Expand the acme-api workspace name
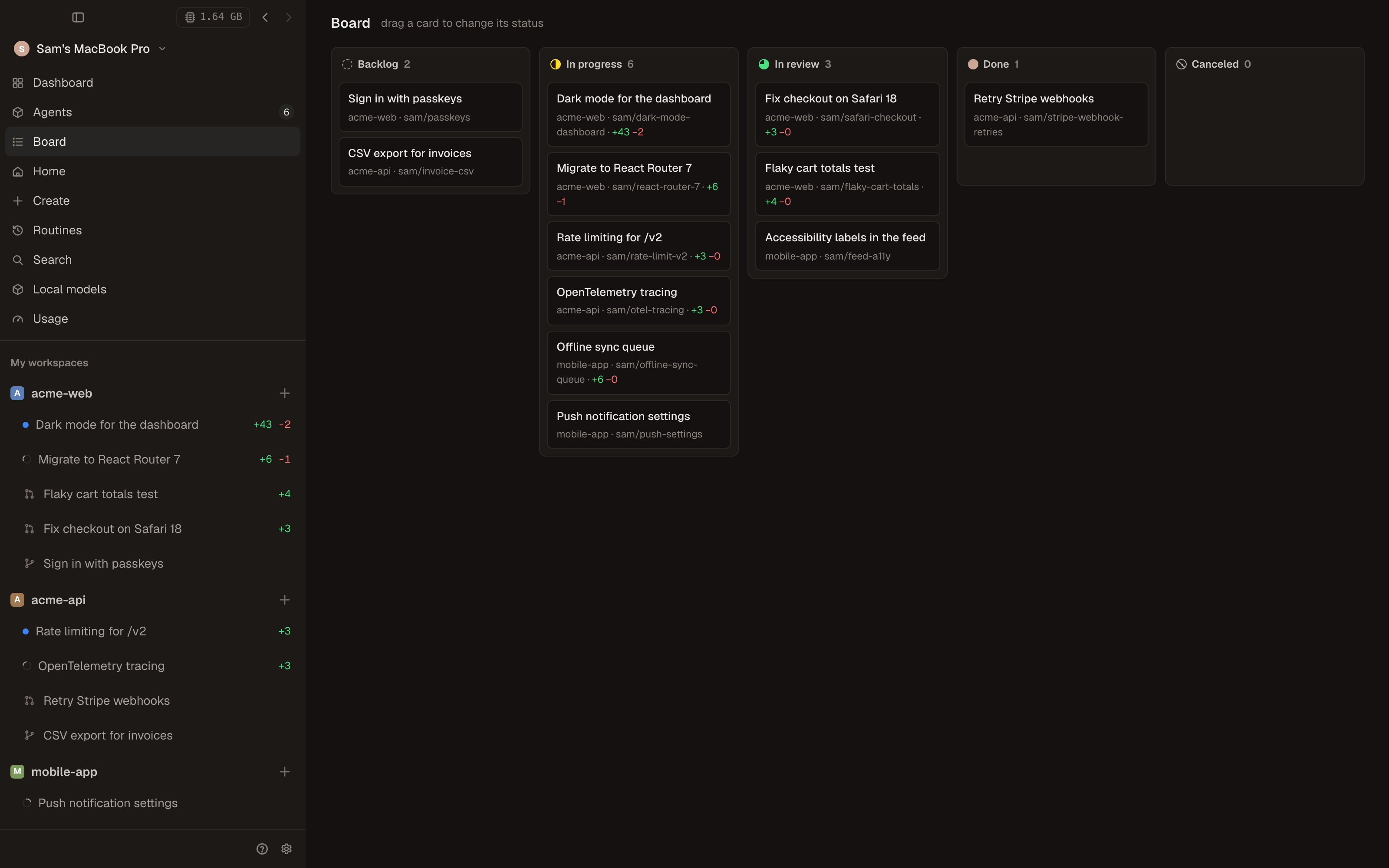Image resolution: width=1389 pixels, height=868 pixels. coord(59,600)
